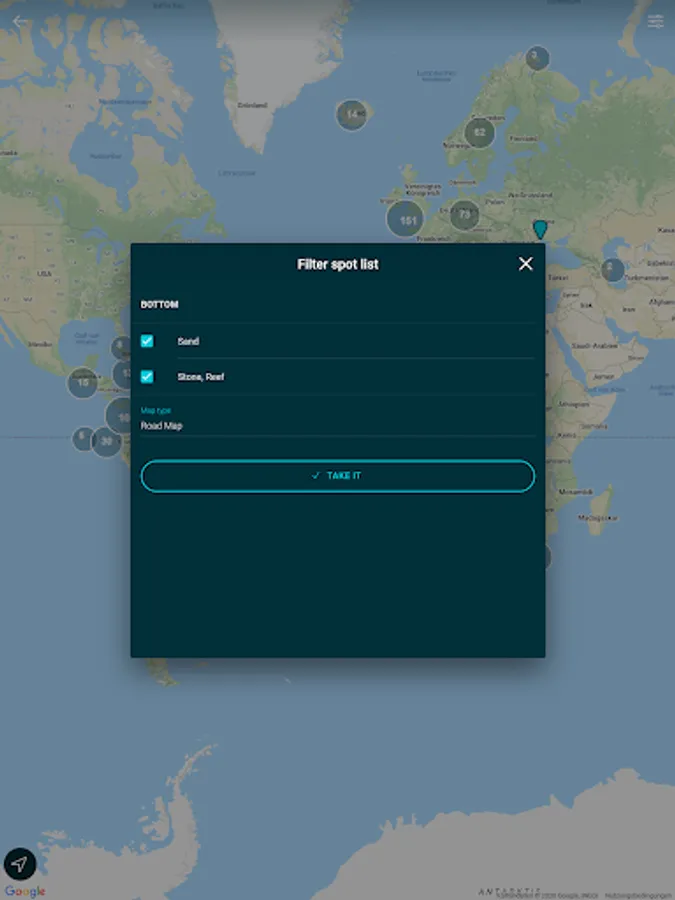675x900 pixels.
Task: Open the Map type dropdown showing Road Map
Action: click(338, 420)
